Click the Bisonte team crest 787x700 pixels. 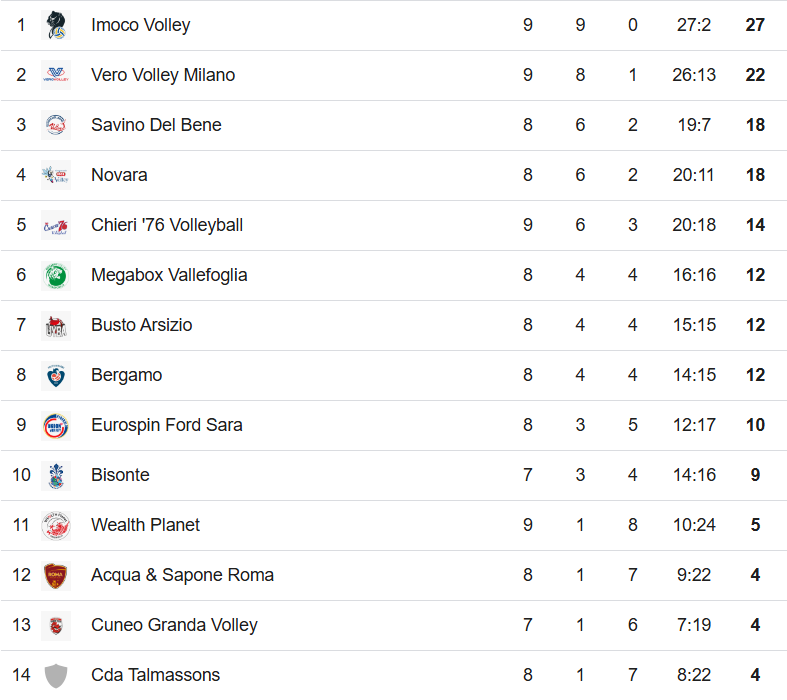[x=56, y=475]
